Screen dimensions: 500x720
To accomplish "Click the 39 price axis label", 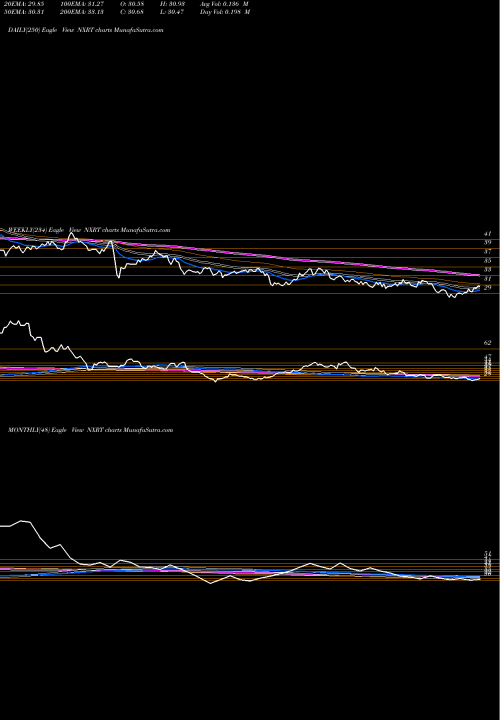I will coord(488,242).
